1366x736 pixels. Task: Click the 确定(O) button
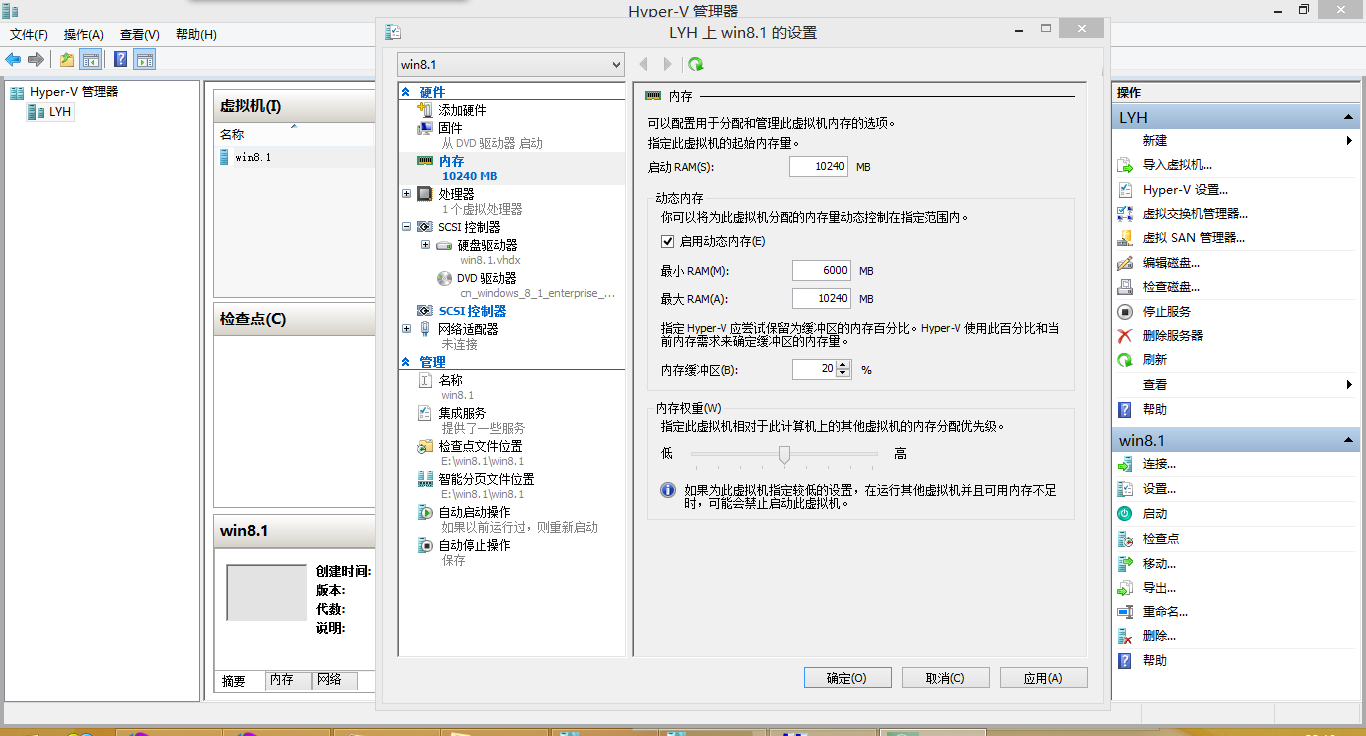click(846, 678)
